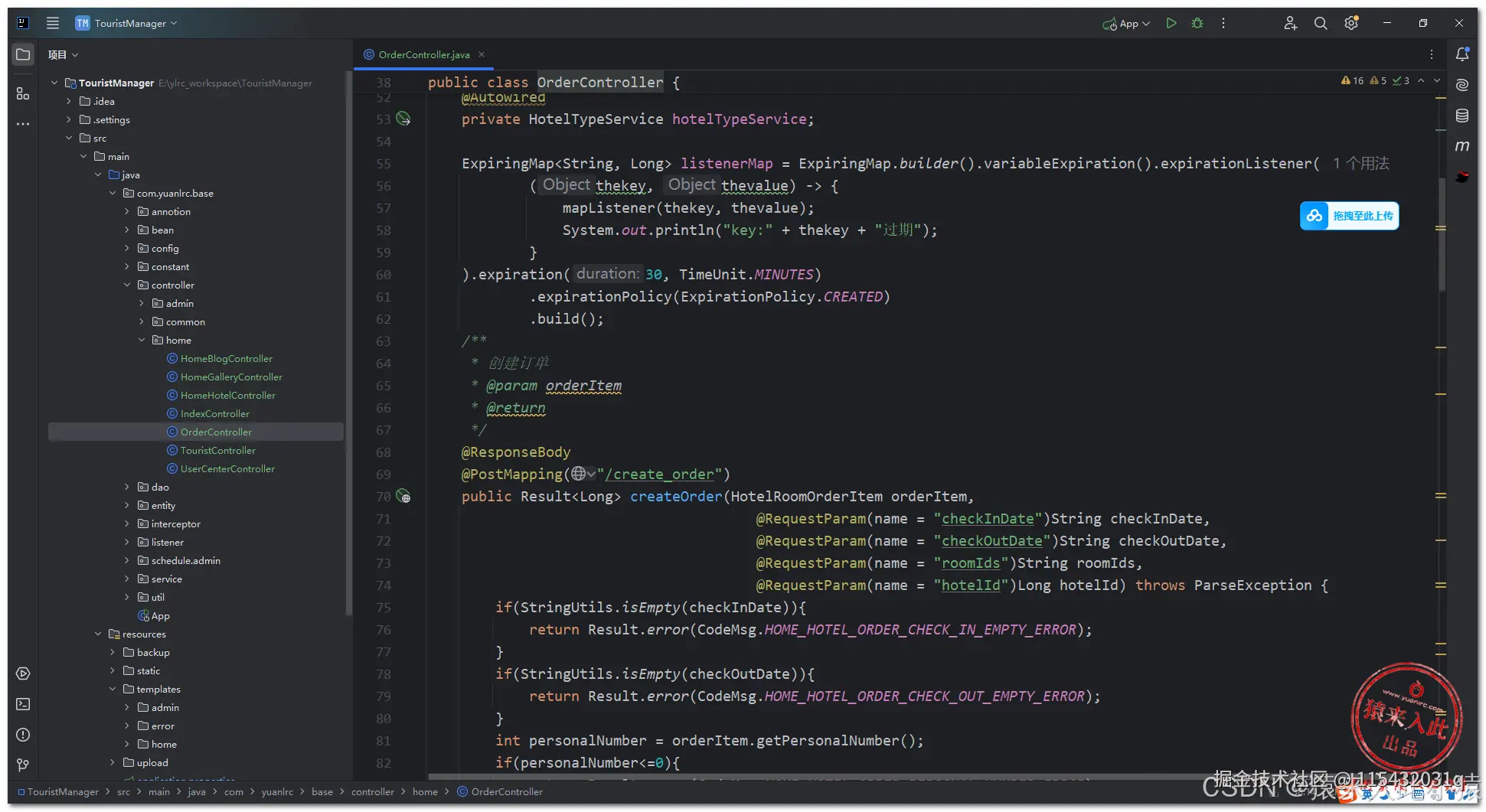Click the OrderController class name sticky line
Viewport: 1486px width, 812px height.
click(x=600, y=82)
